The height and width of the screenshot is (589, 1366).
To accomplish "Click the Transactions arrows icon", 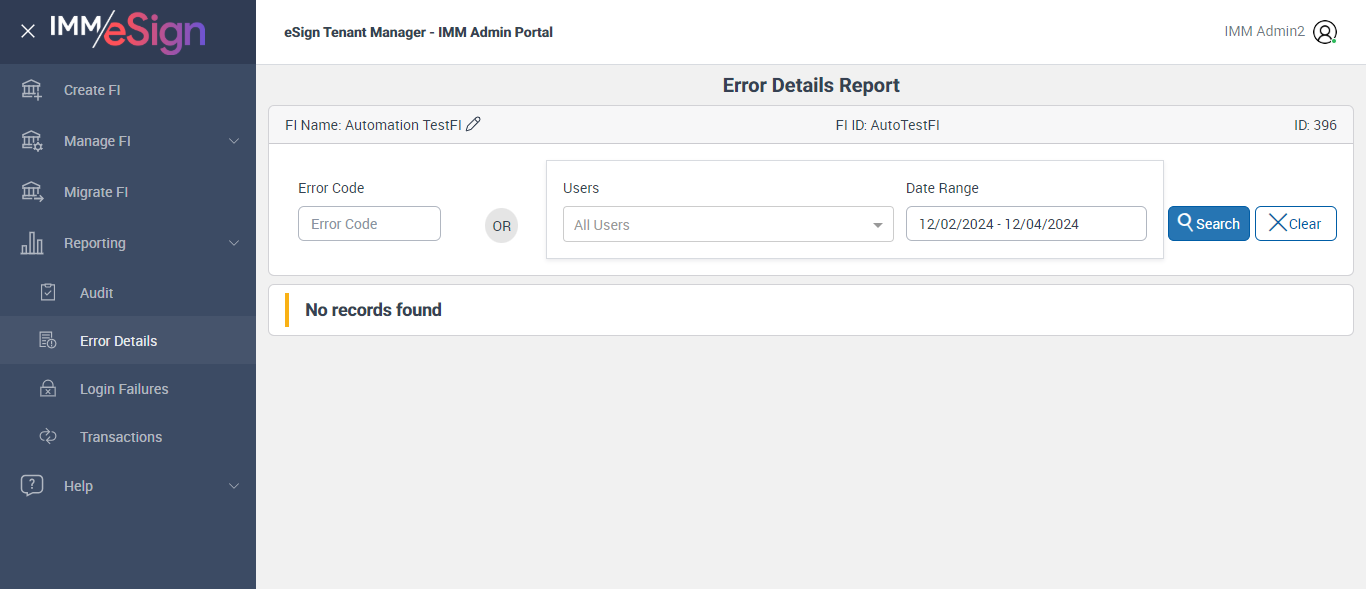I will click(48, 437).
